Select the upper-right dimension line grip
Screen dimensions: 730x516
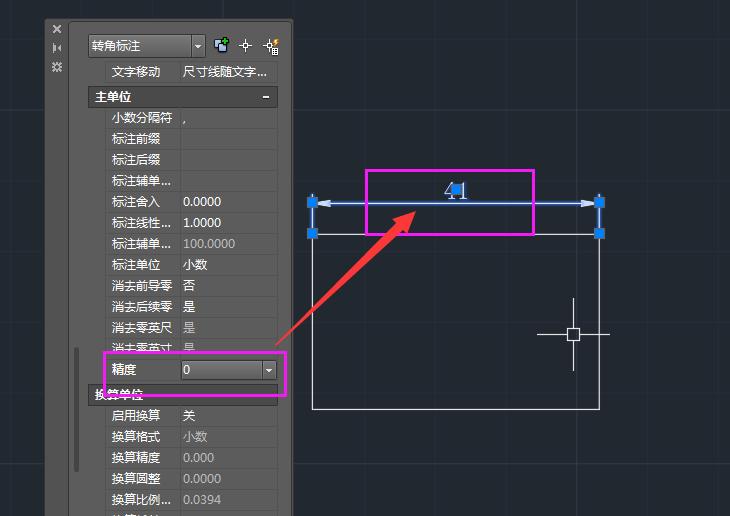pos(600,202)
